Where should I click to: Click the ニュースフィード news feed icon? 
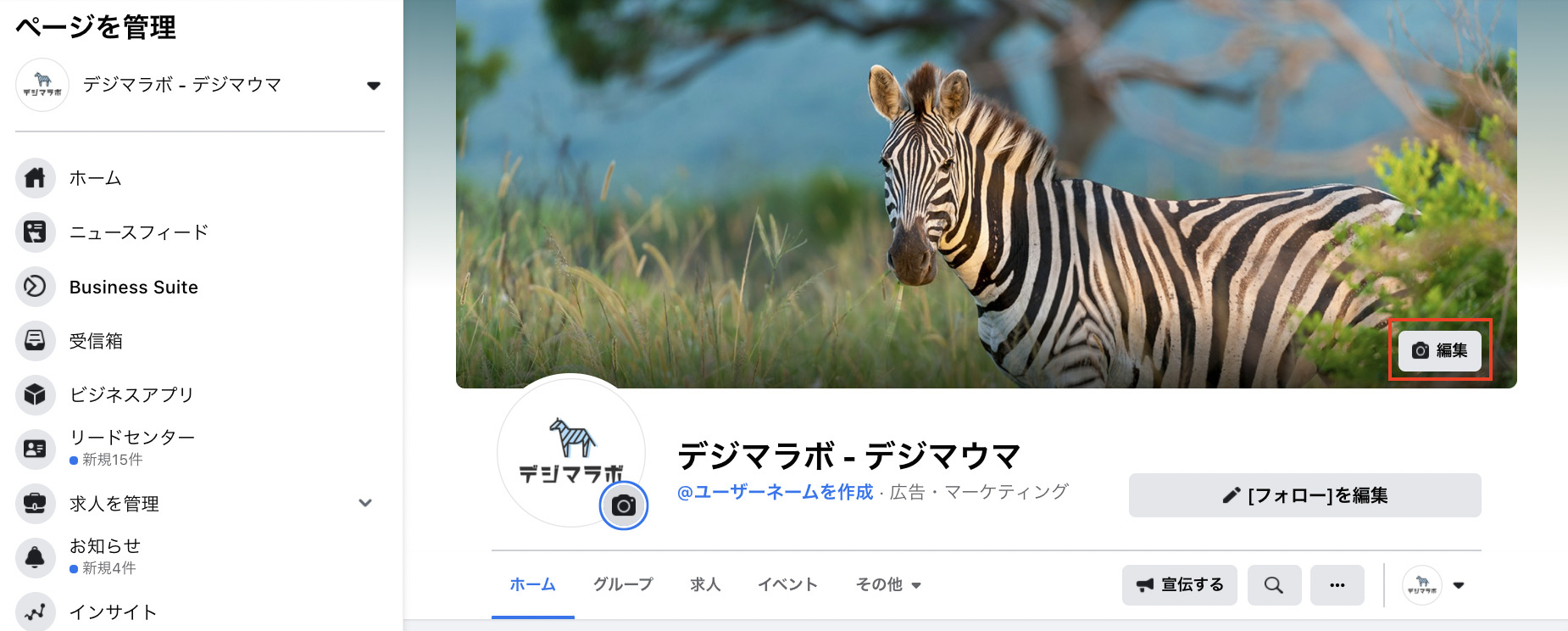point(35,232)
